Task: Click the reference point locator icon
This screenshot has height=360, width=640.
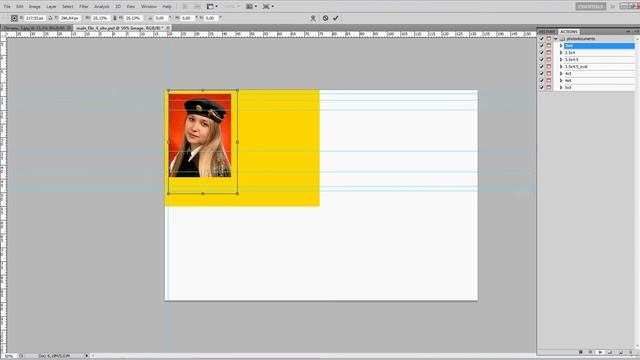Action: click(x=14, y=18)
